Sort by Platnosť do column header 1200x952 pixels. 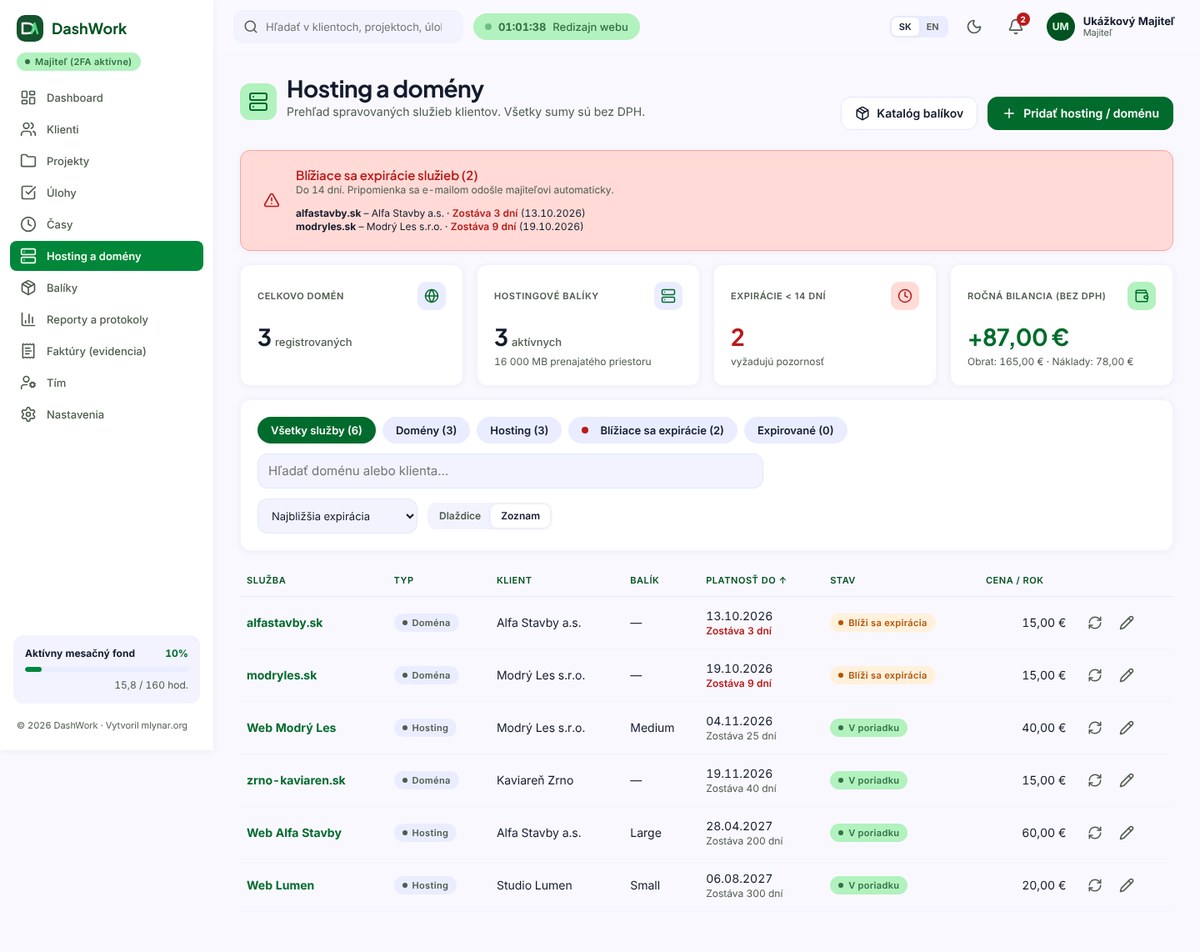pos(746,580)
